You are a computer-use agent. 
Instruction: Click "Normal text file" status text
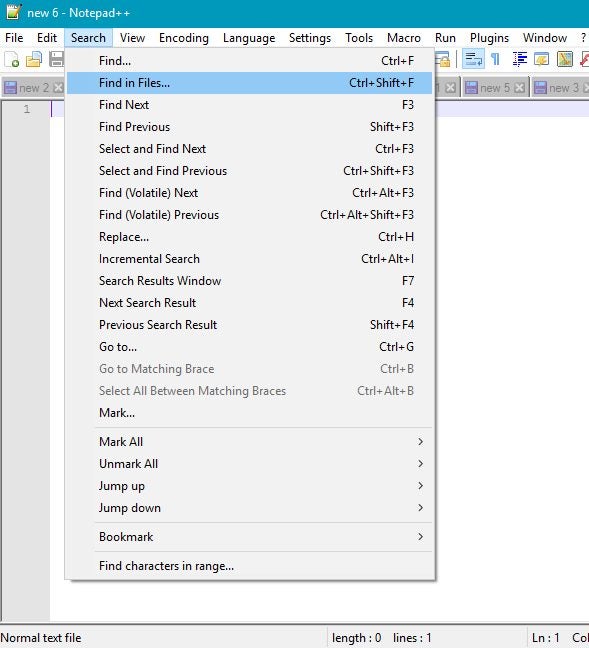41,638
